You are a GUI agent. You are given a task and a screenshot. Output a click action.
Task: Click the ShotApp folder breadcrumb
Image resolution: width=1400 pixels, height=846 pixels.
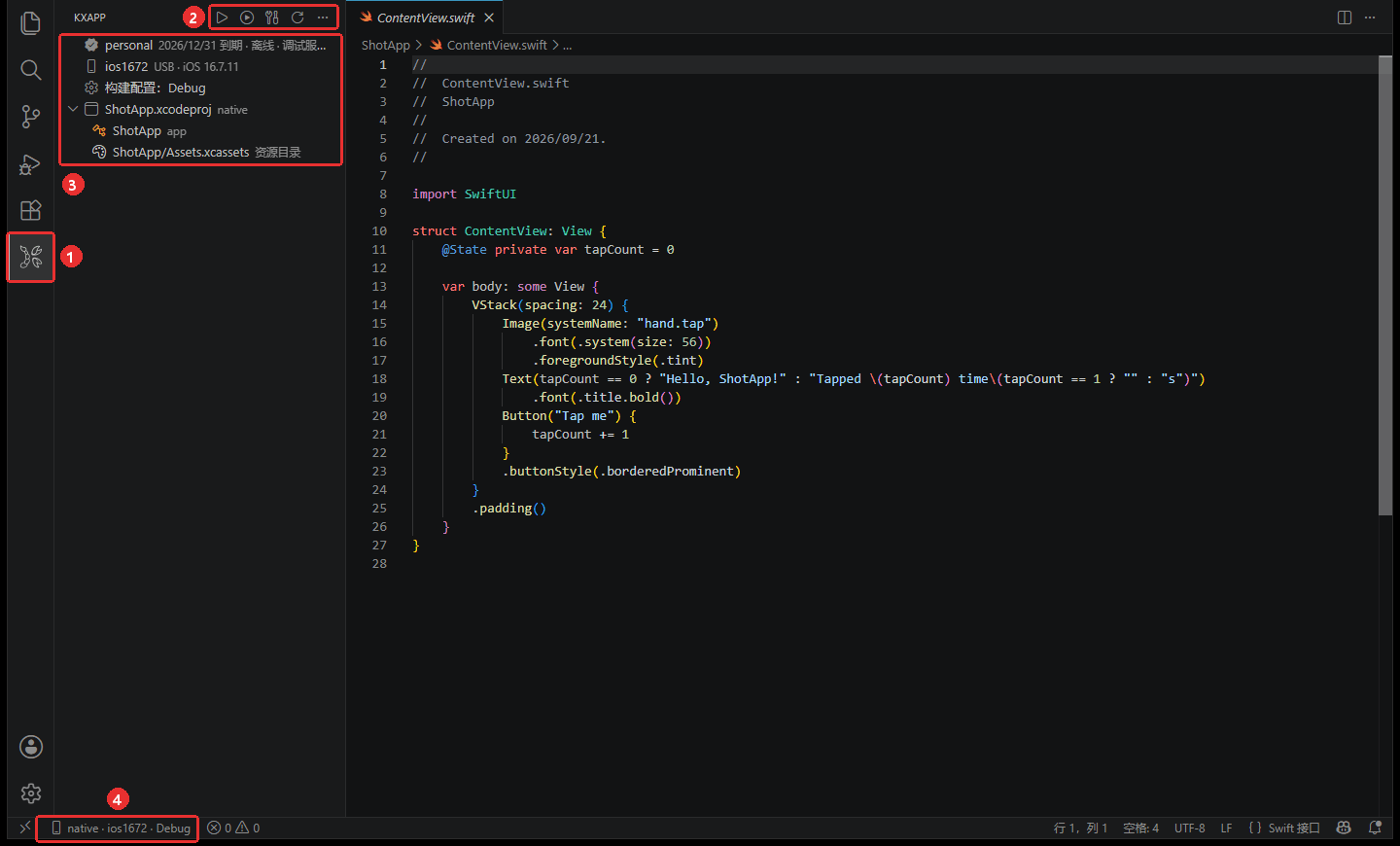point(386,46)
